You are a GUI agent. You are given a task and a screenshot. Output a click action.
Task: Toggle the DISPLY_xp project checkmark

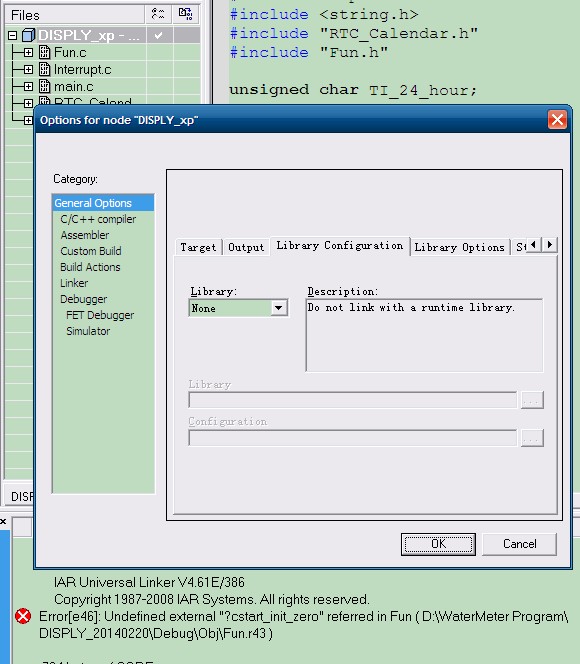(158, 36)
